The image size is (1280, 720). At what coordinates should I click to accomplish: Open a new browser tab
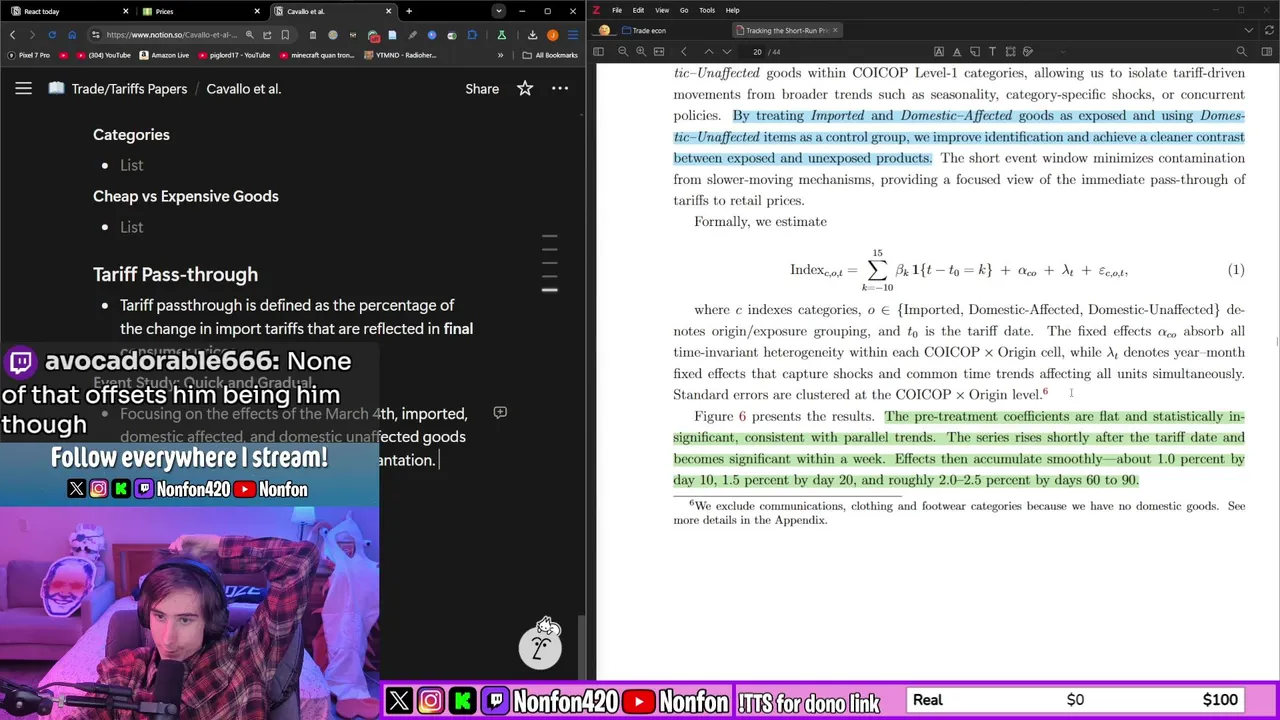pos(408,11)
